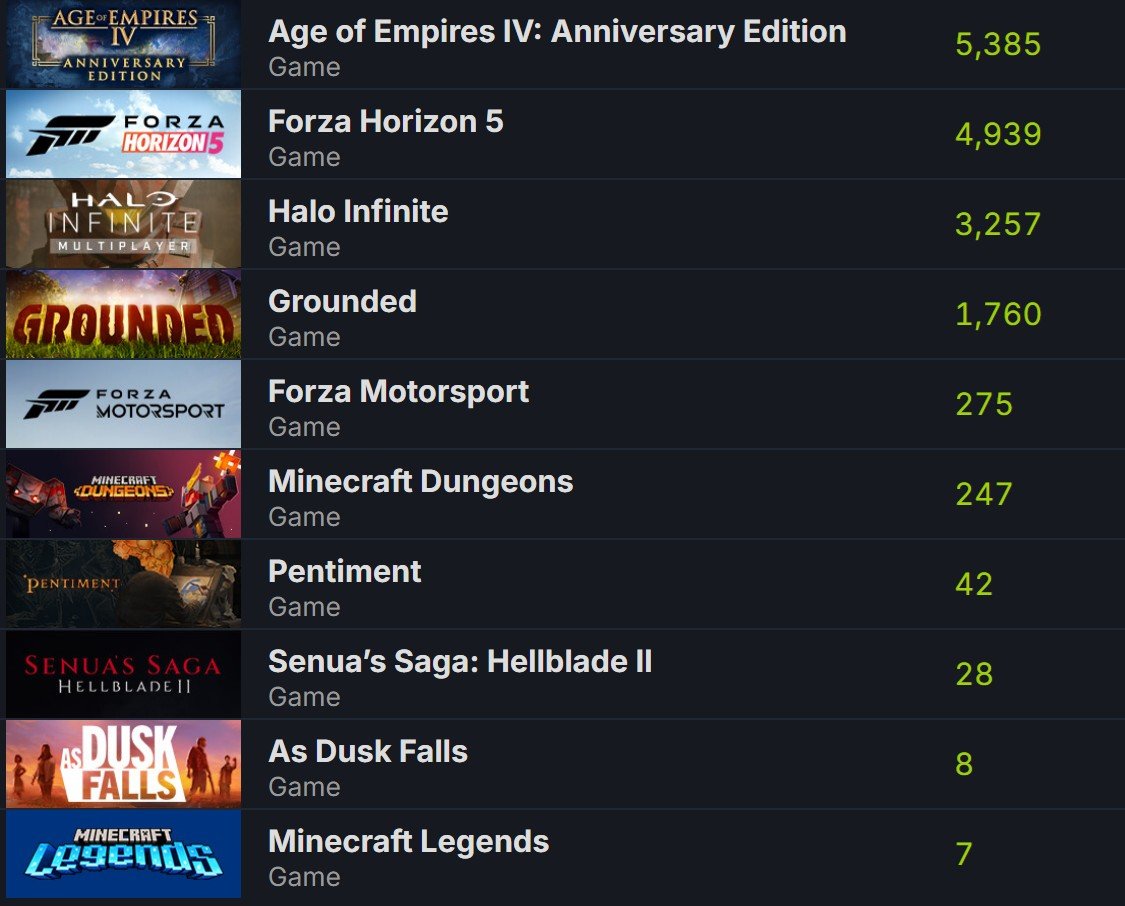Viewport: 1125px width, 906px height.
Task: Click the Forza Horizon 5 cover image
Action: point(123,134)
